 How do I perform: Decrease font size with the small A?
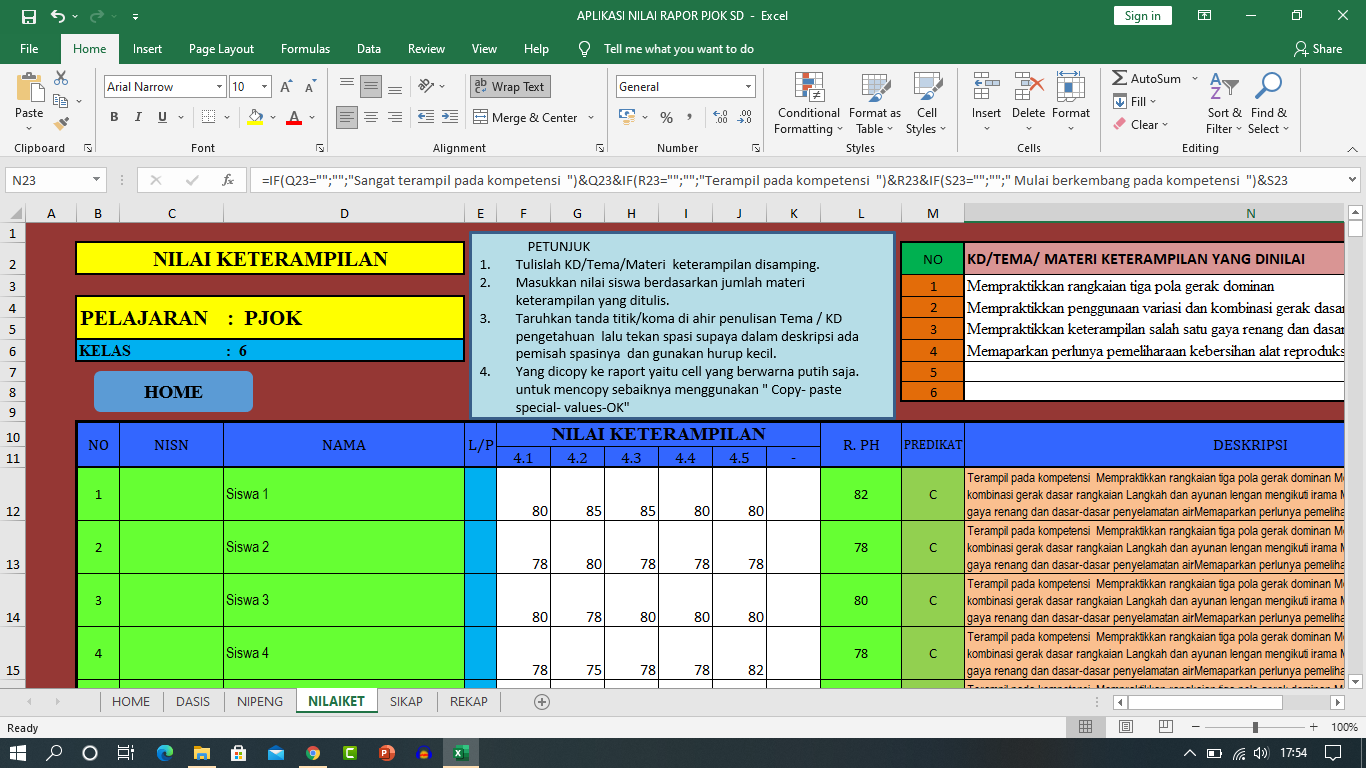point(312,87)
